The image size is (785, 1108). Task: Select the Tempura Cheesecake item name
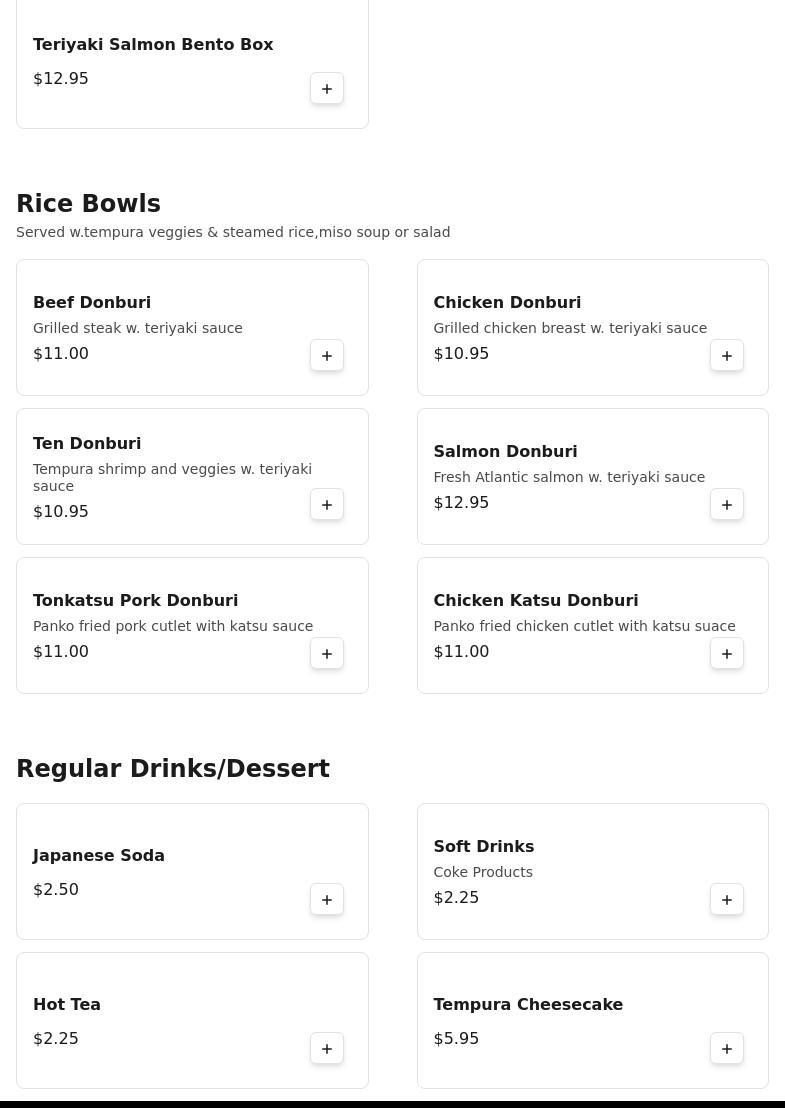point(528,1005)
